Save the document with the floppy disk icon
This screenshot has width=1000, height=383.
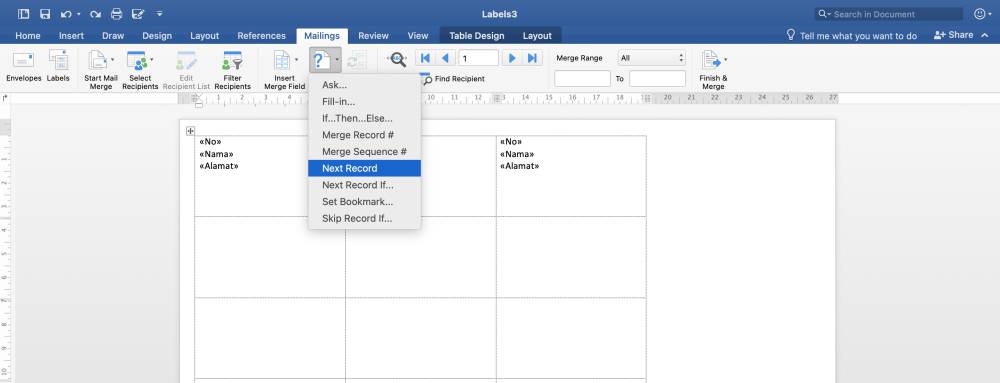(x=45, y=13)
